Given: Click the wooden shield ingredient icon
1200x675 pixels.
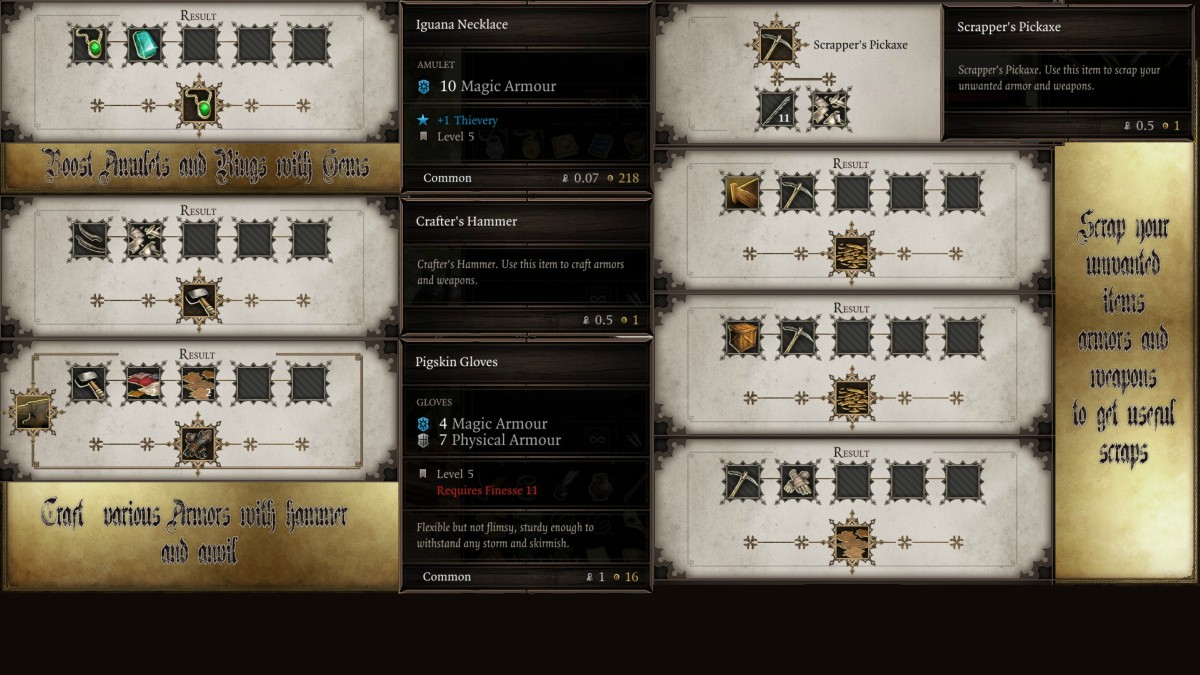Looking at the screenshot, I should tap(743, 194).
